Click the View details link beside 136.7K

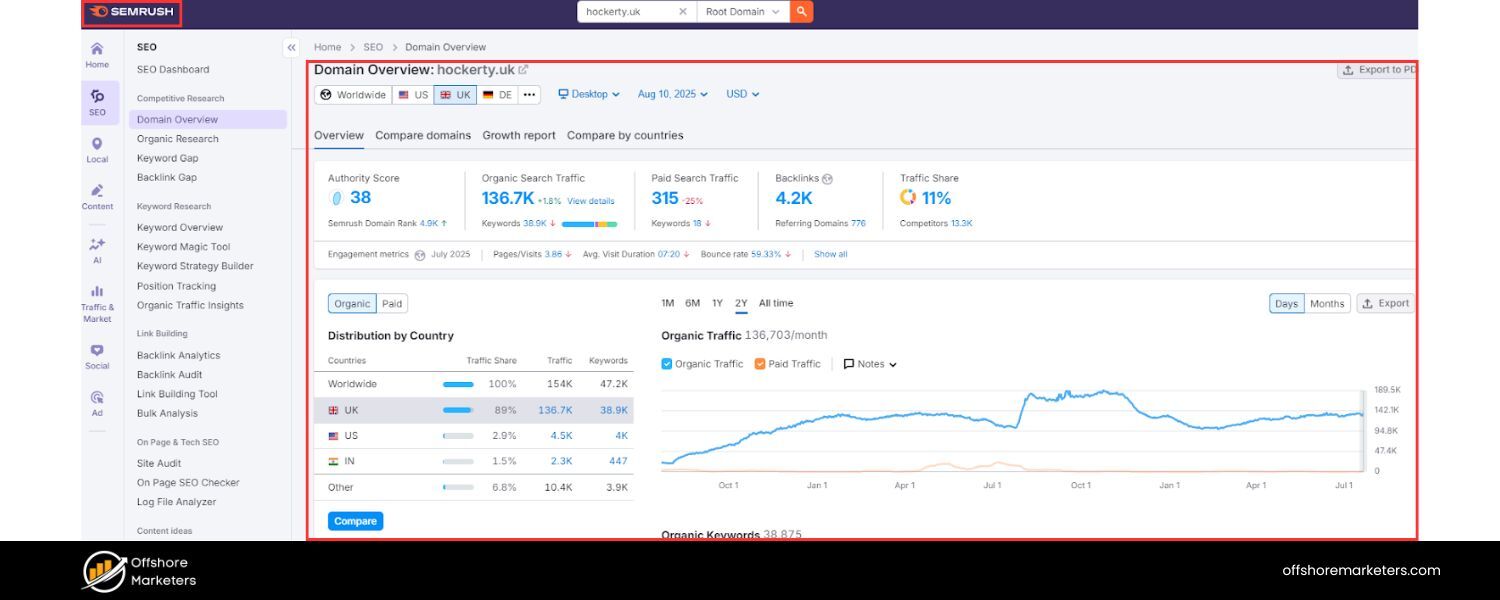click(x=592, y=200)
